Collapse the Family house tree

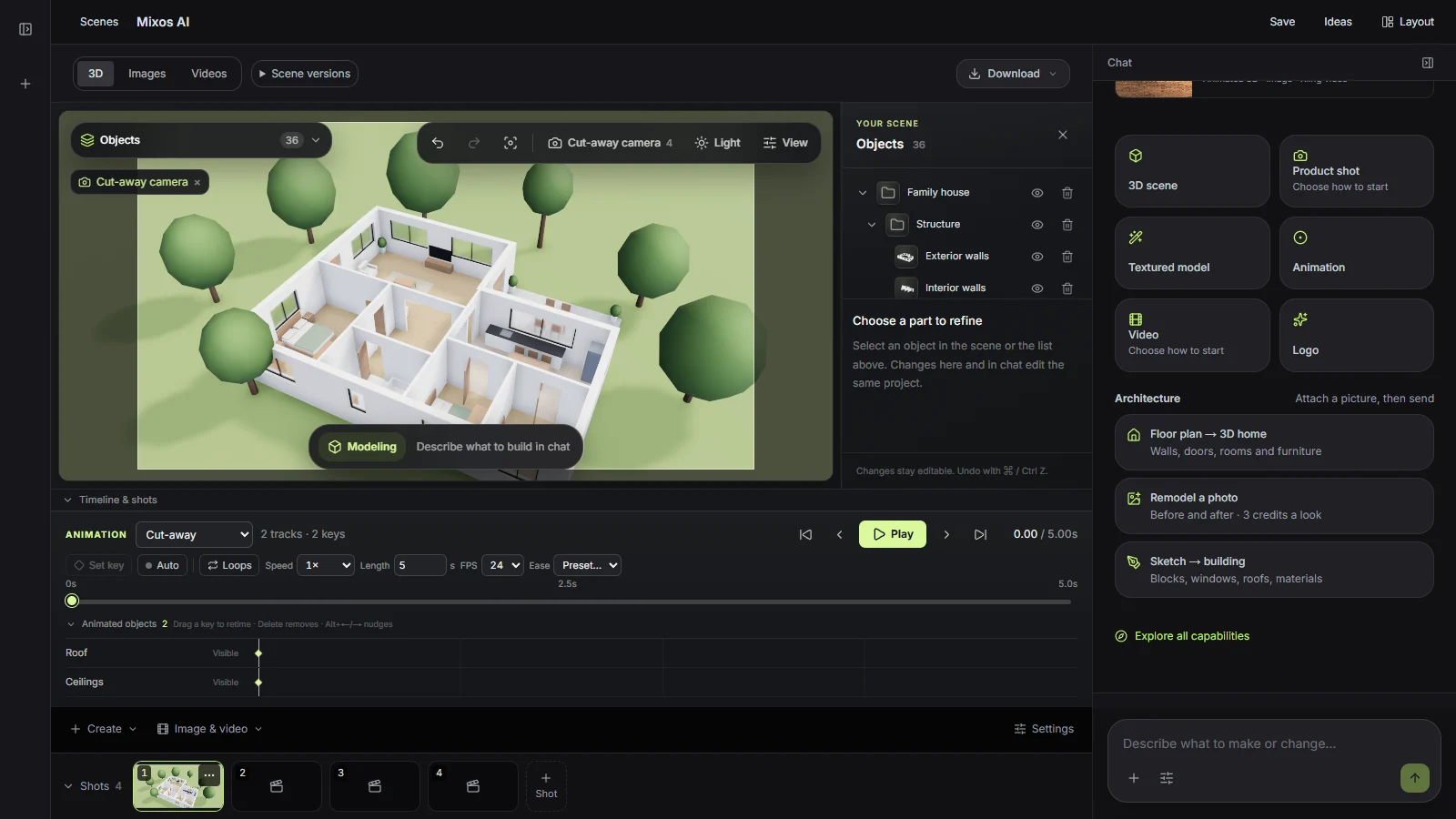863,193
